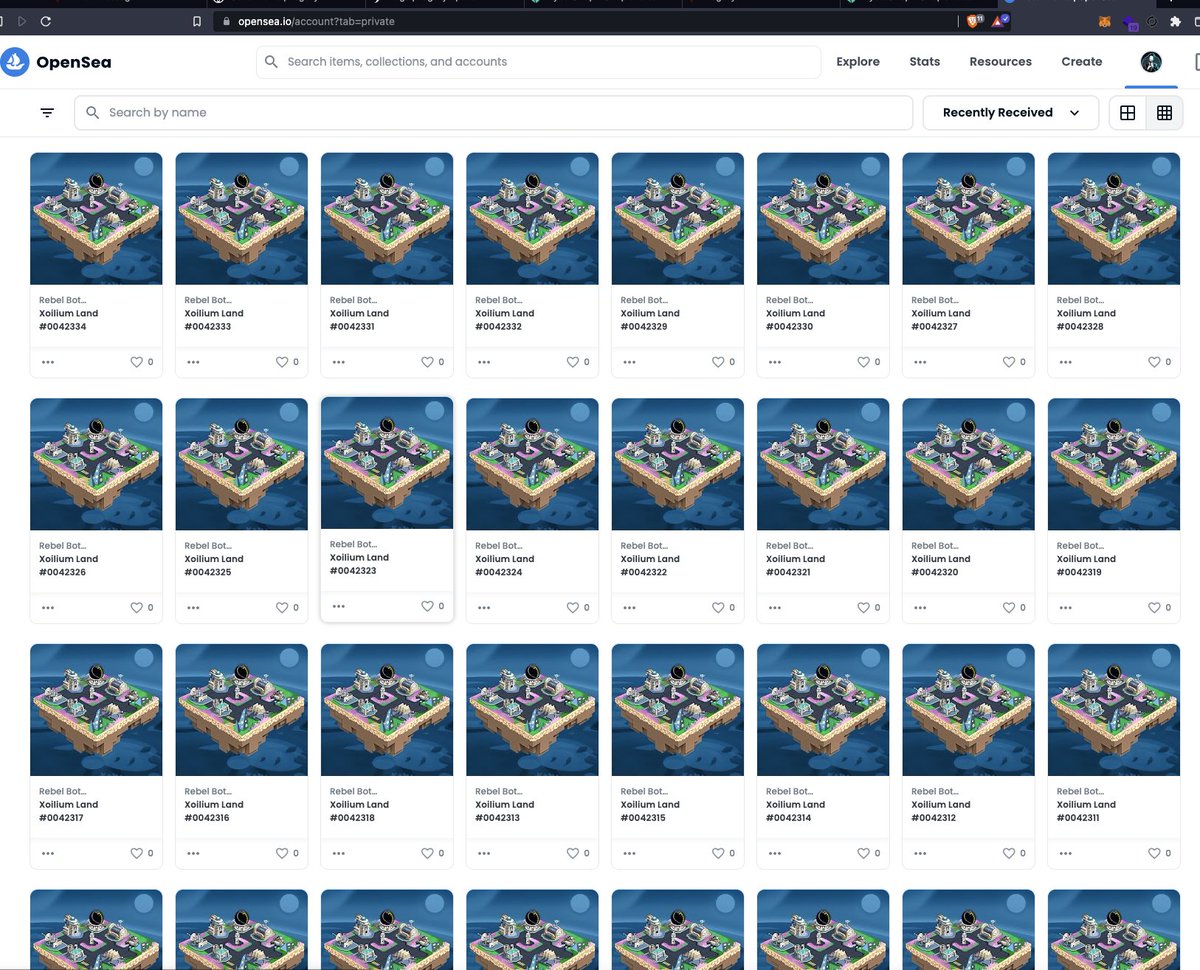Select item #0042314 via circle checkbox

(870, 658)
